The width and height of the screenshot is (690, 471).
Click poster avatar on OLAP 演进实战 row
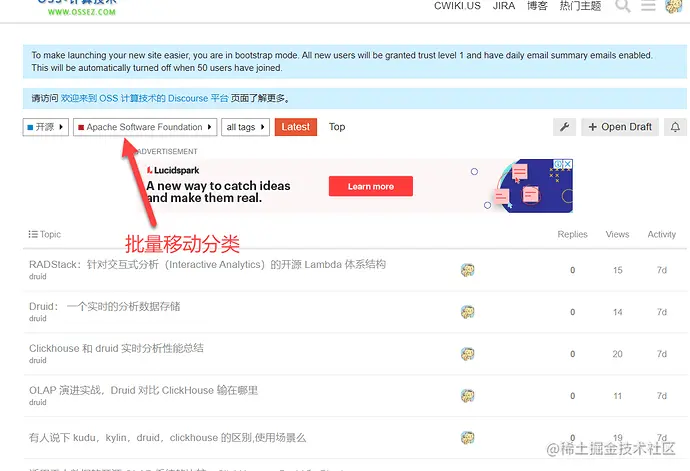click(x=467, y=395)
